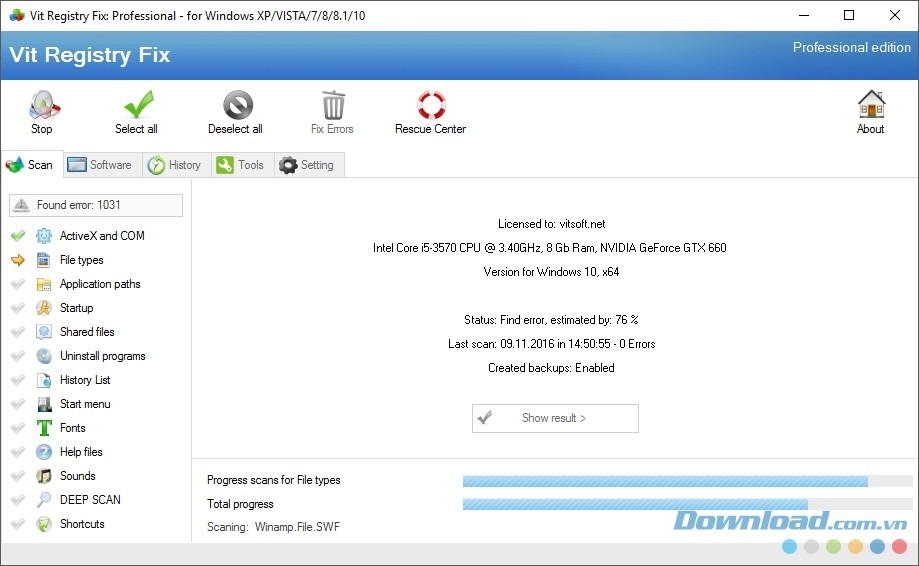Click the app icon in the title bar
Image resolution: width=919 pixels, height=566 pixels.
tap(16, 15)
